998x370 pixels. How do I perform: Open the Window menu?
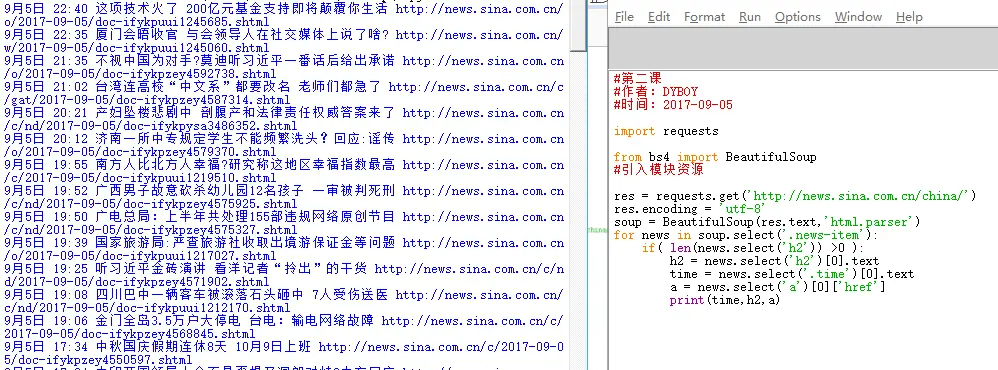pos(858,17)
